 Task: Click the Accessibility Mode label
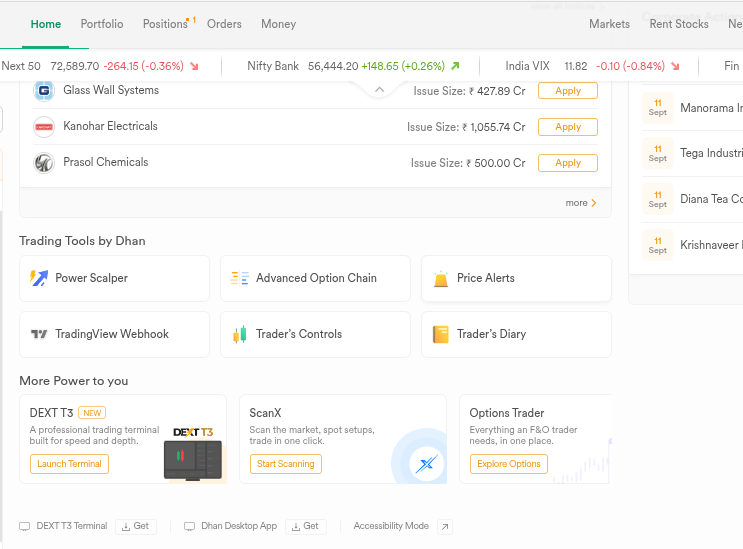391,526
